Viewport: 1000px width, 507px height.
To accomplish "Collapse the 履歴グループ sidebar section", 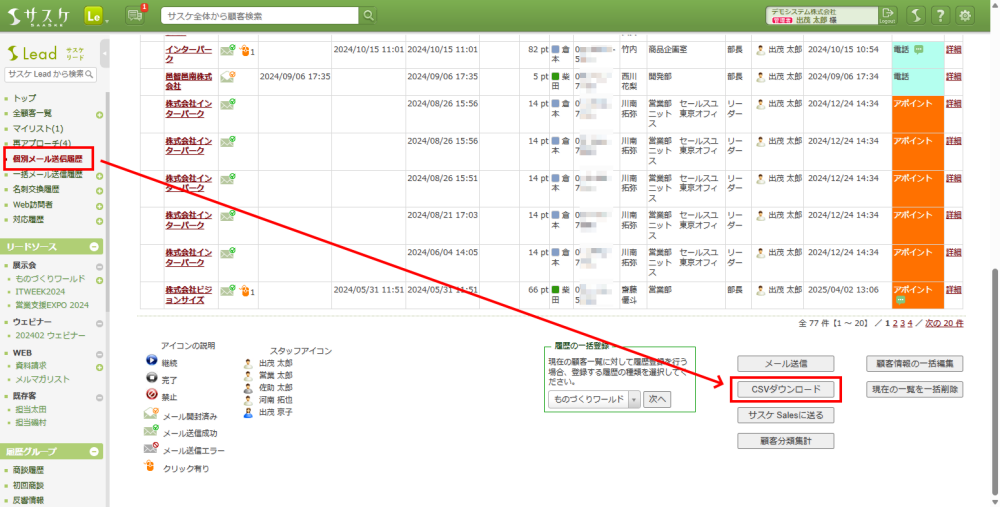I will tap(95, 451).
